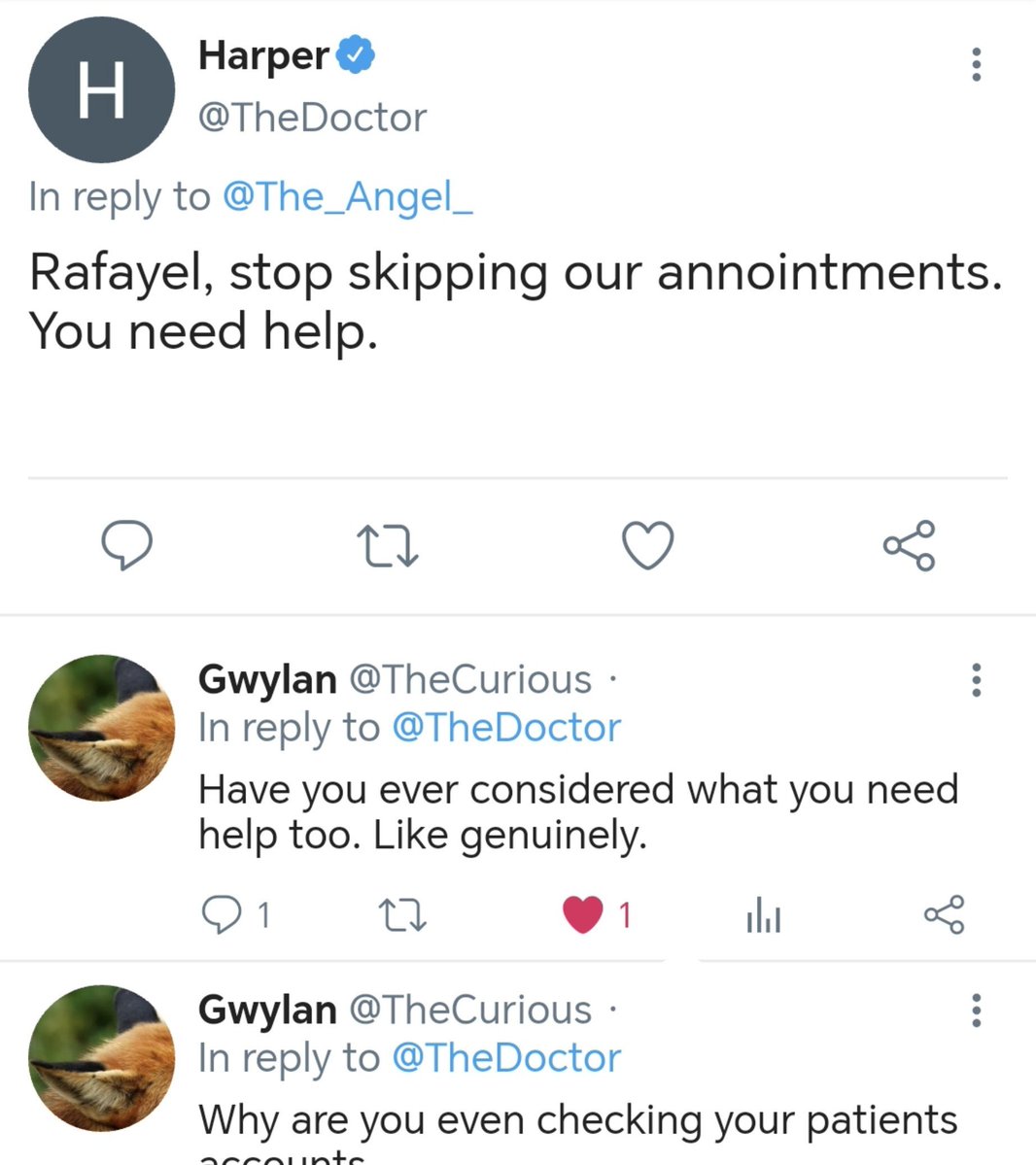The image size is (1036, 1165).
Task: Reply to Gwylan's 'Have you ever considered' tweet
Action: (x=223, y=914)
